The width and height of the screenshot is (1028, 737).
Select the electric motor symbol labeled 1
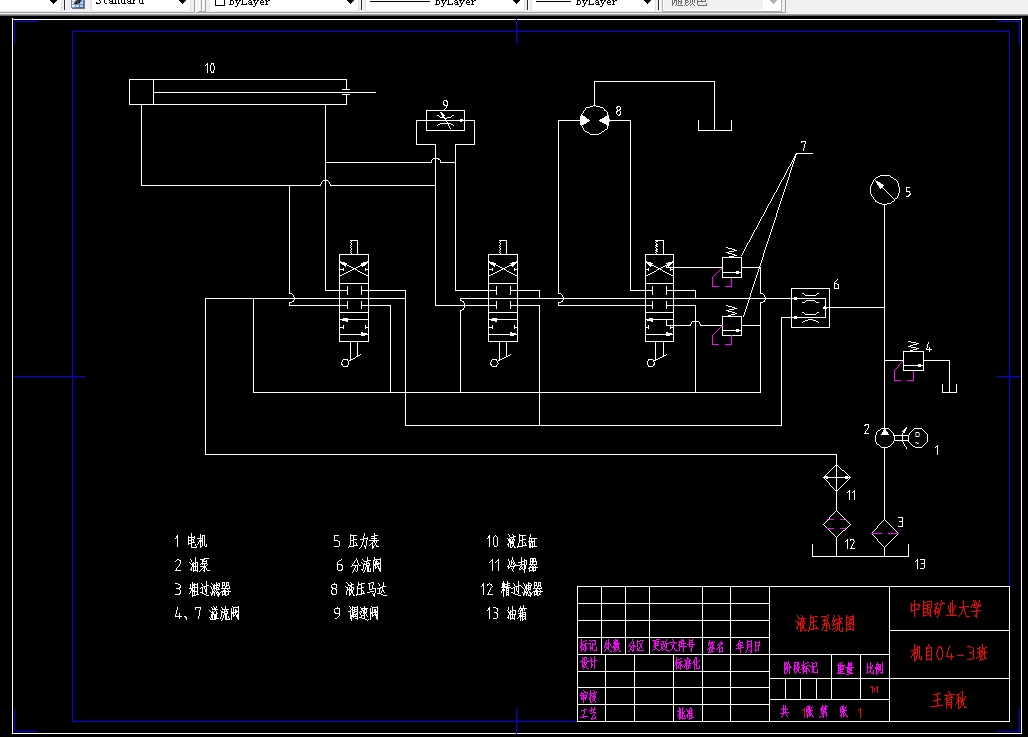[x=917, y=437]
